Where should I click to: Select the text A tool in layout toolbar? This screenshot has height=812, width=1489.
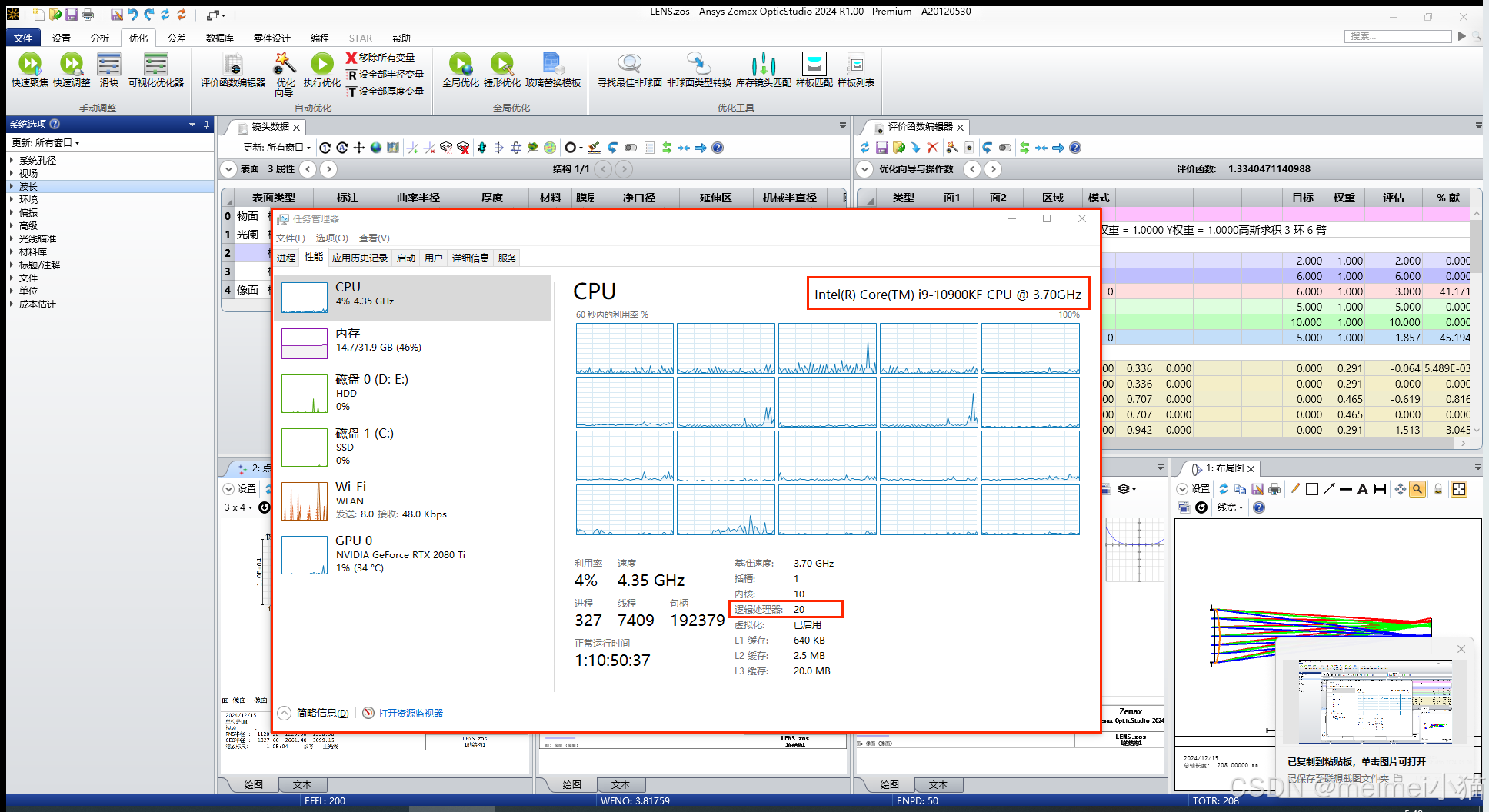(1362, 489)
